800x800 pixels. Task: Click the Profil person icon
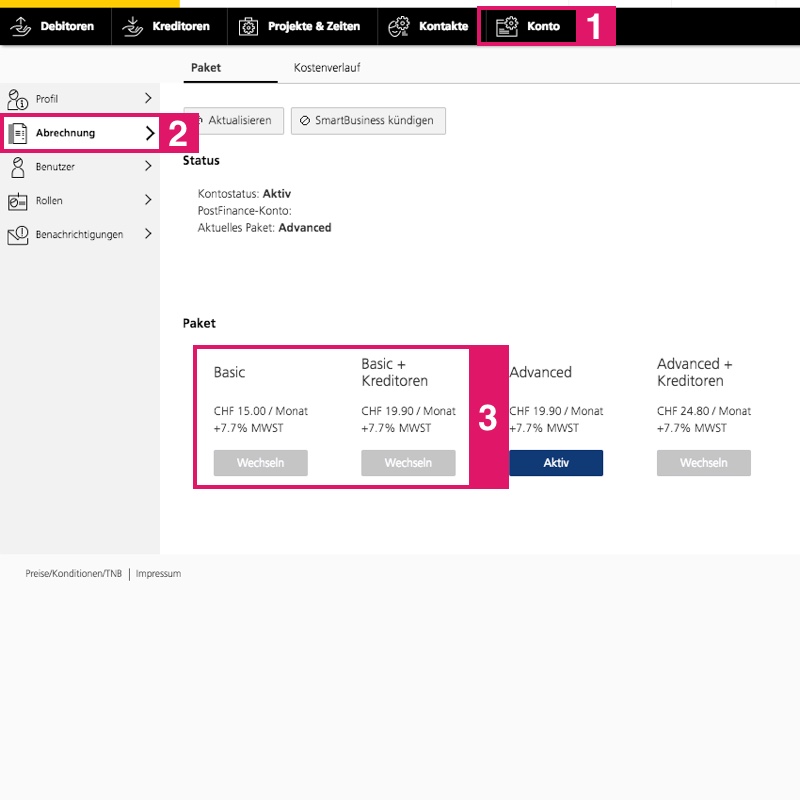17,99
